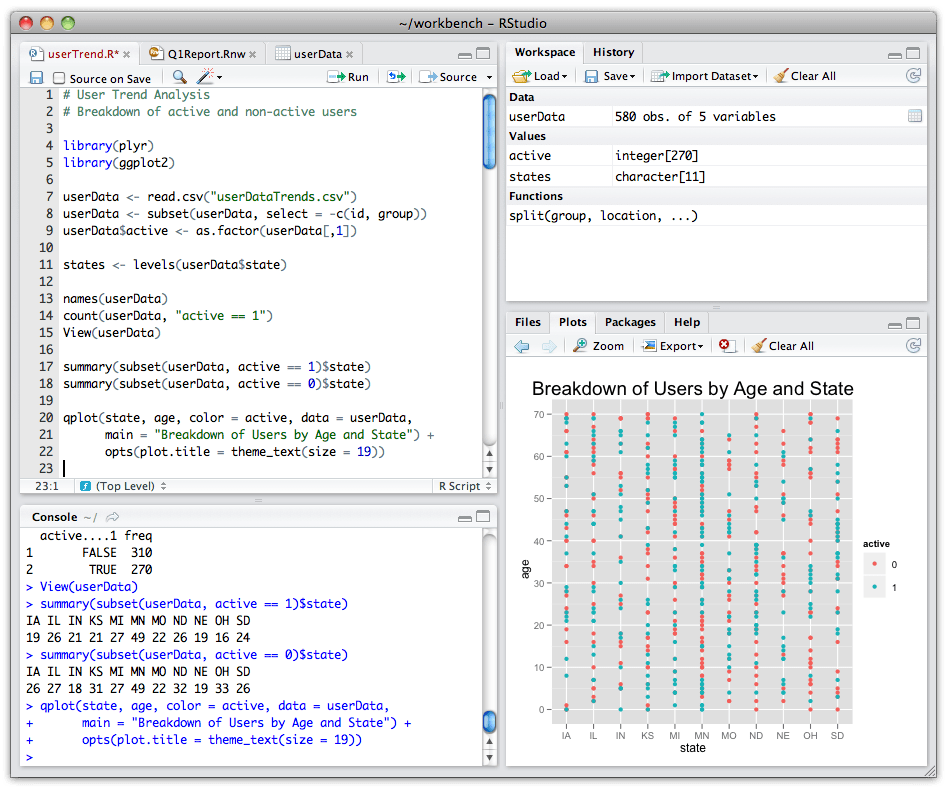Navigate to the previous plot
The image size is (947, 788).
[x=521, y=345]
